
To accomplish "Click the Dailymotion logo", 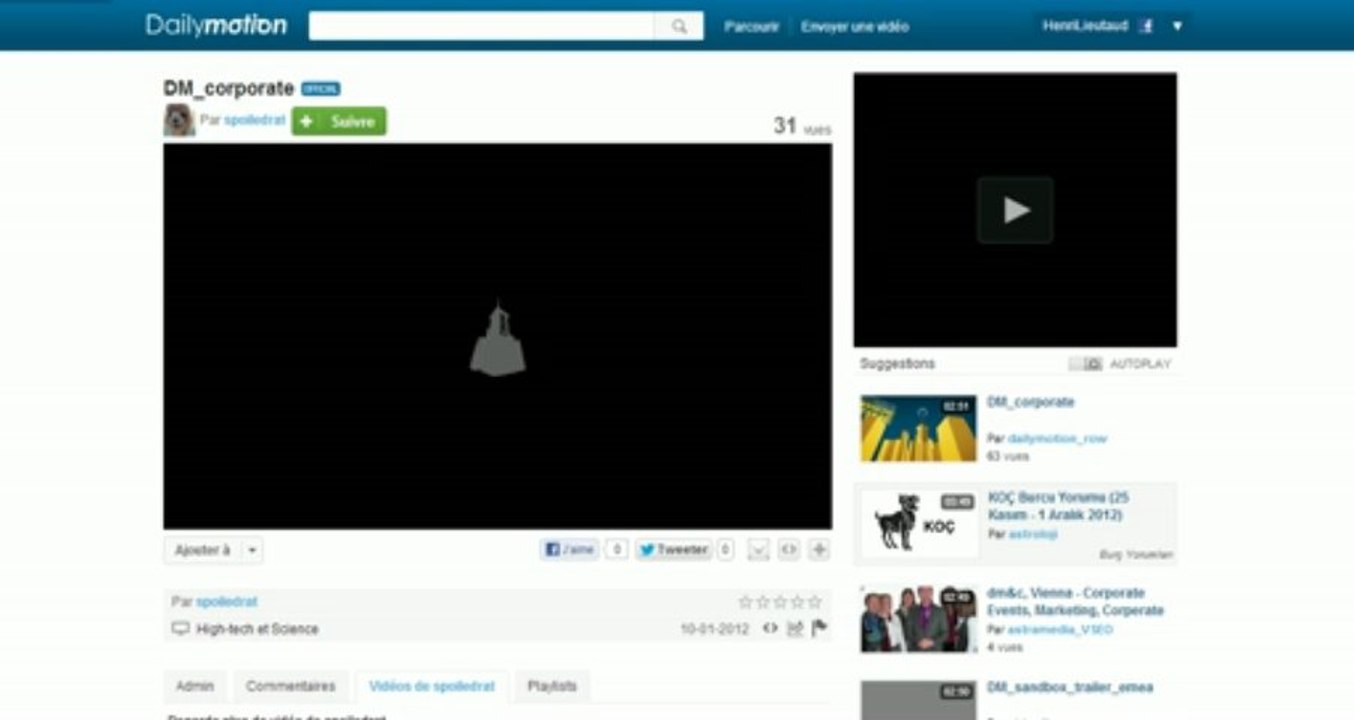I will point(216,25).
